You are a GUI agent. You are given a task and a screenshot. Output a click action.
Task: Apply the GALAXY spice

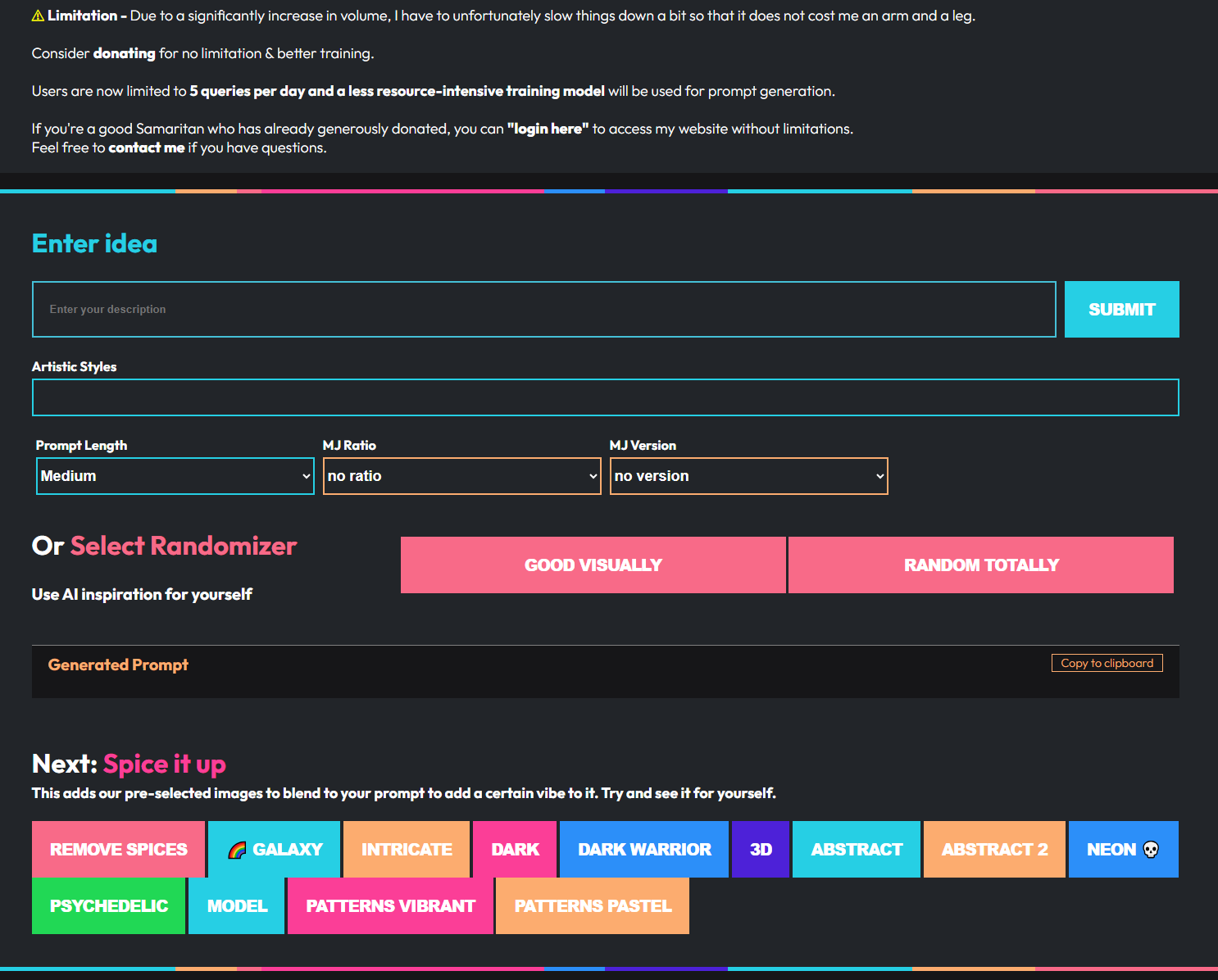coord(274,849)
